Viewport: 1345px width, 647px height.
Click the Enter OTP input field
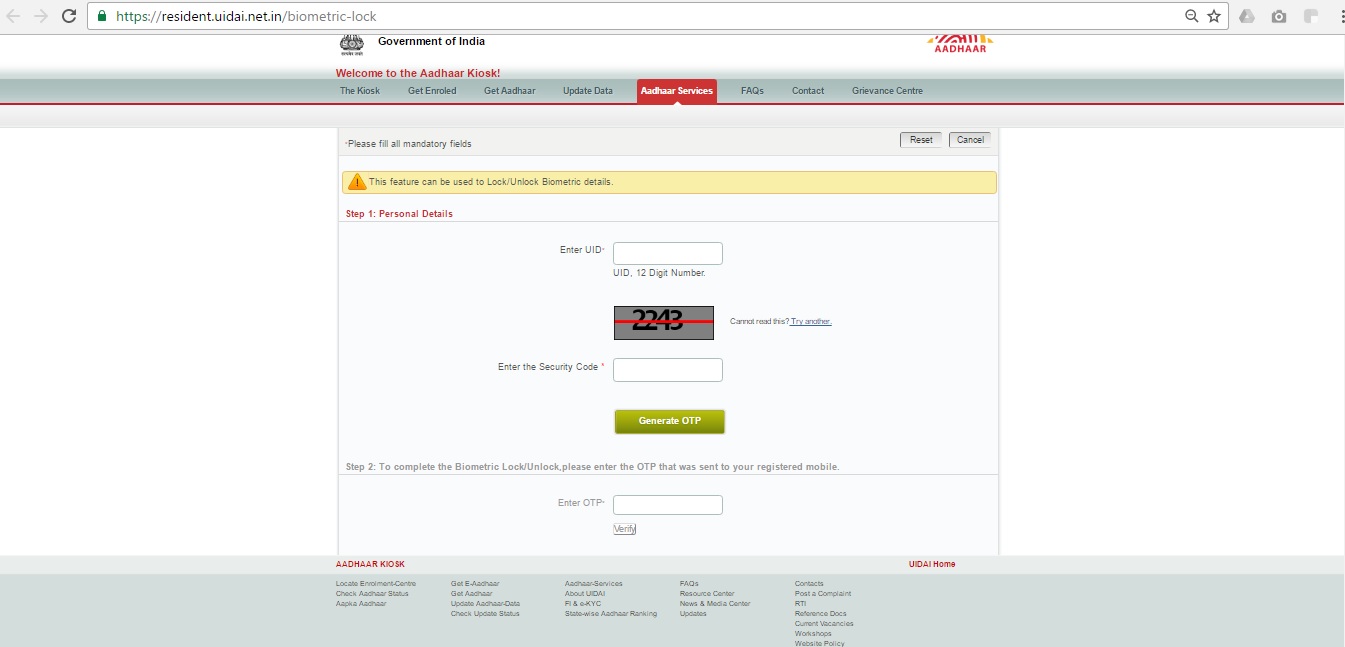pyautogui.click(x=668, y=505)
